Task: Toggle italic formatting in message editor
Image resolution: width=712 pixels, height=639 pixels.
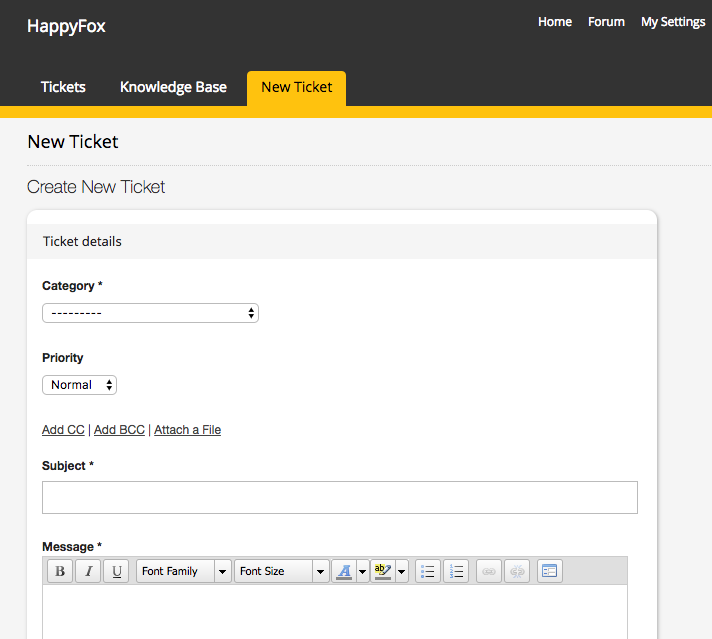Action: click(88, 571)
